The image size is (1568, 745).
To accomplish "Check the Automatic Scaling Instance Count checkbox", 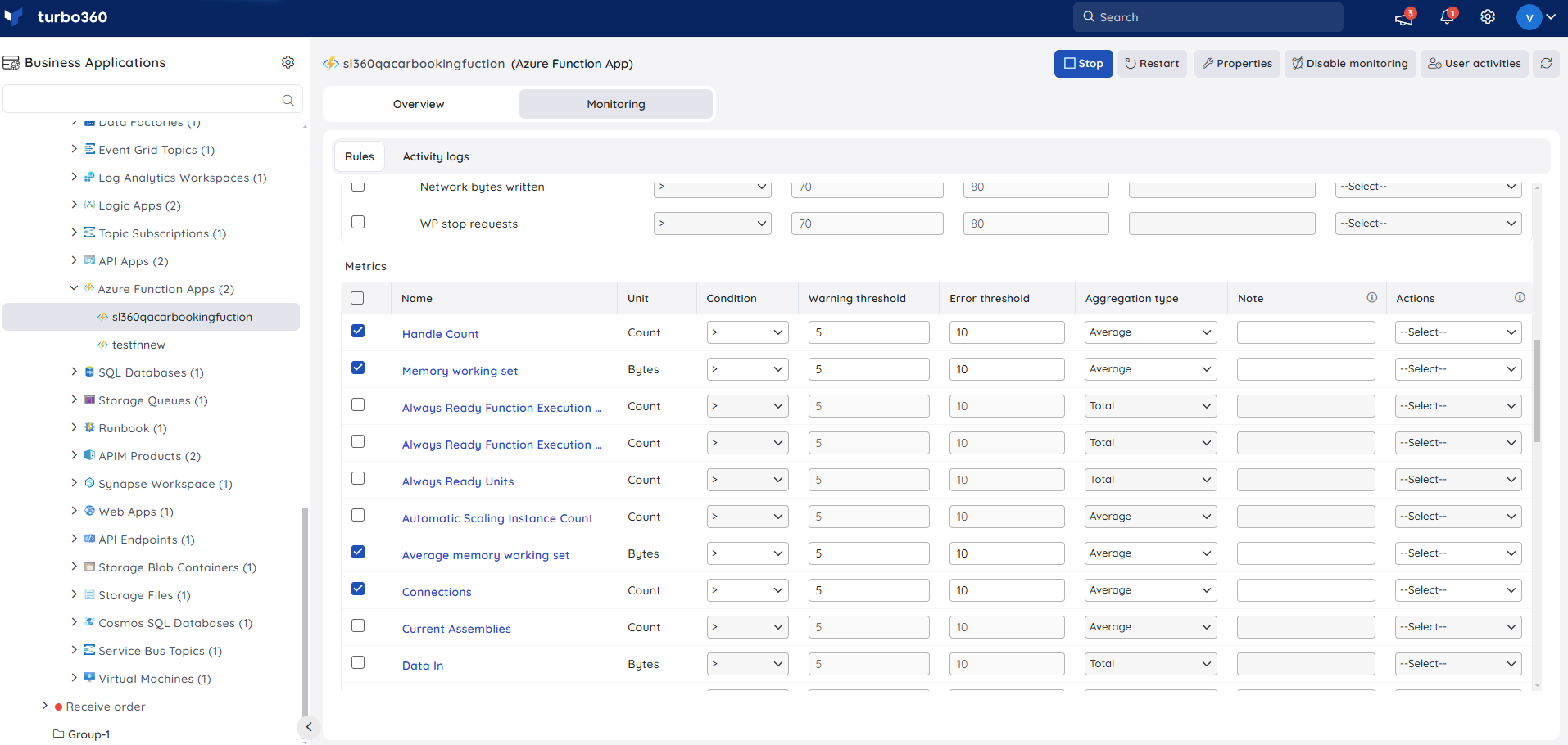I will click(358, 515).
